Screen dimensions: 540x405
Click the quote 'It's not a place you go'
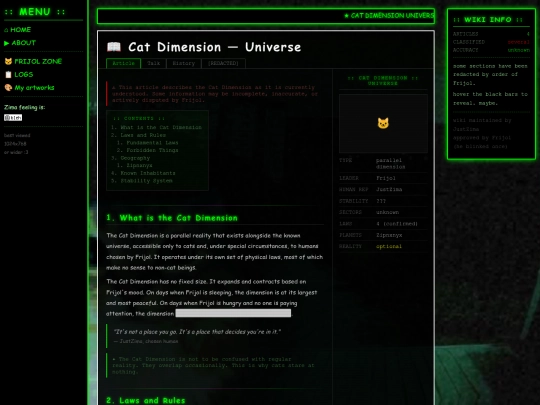(x=197, y=332)
